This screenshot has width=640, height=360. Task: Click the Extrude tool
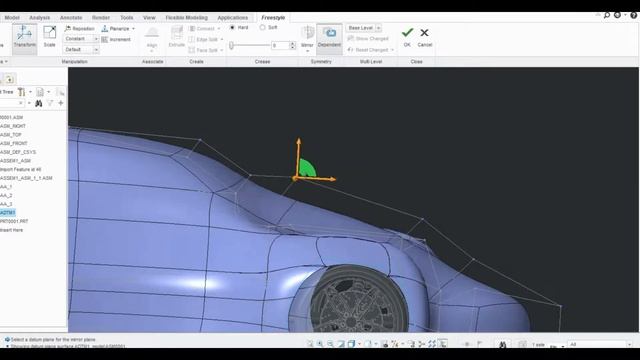pyautogui.click(x=177, y=37)
